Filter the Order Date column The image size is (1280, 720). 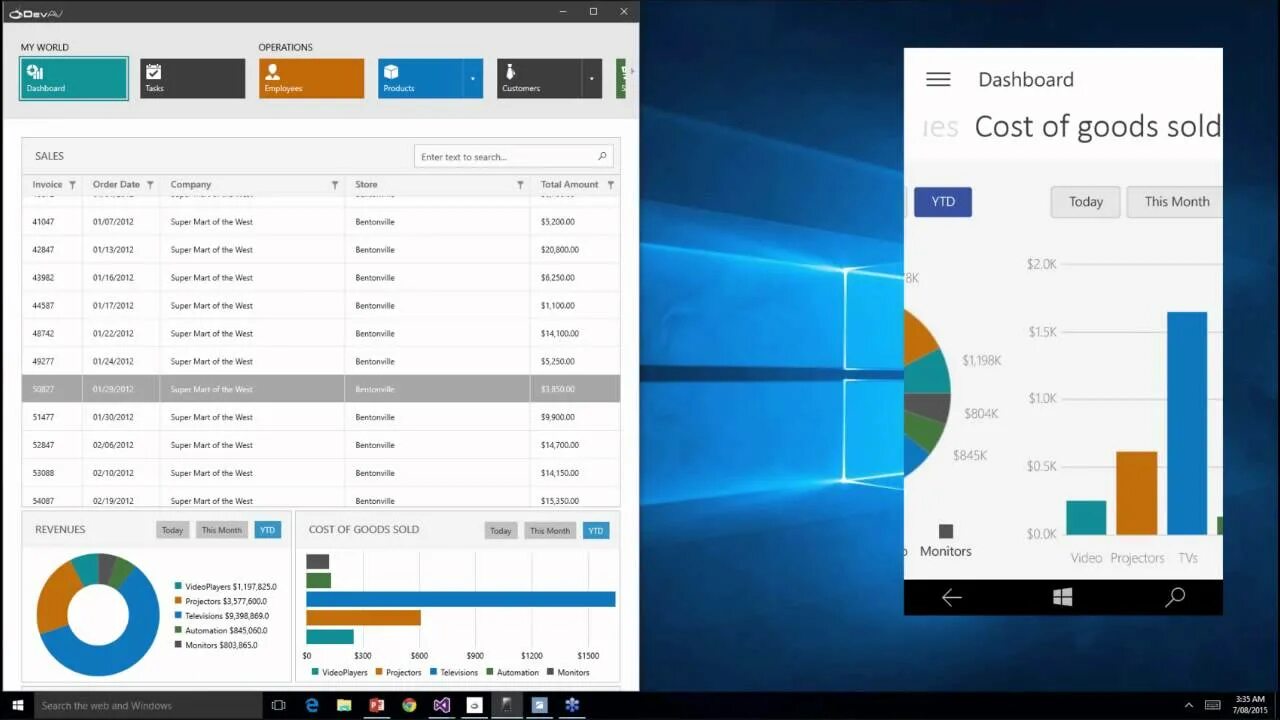click(x=150, y=185)
